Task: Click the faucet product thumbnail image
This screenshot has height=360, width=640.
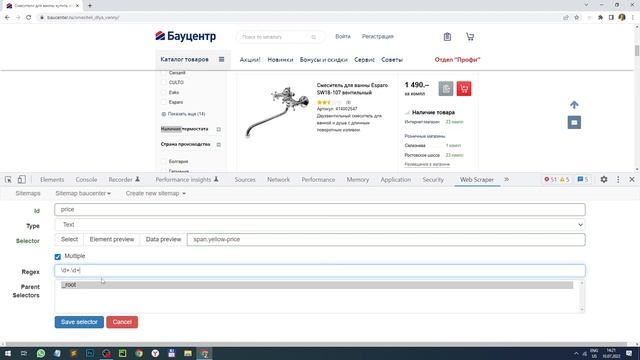Action: point(277,111)
